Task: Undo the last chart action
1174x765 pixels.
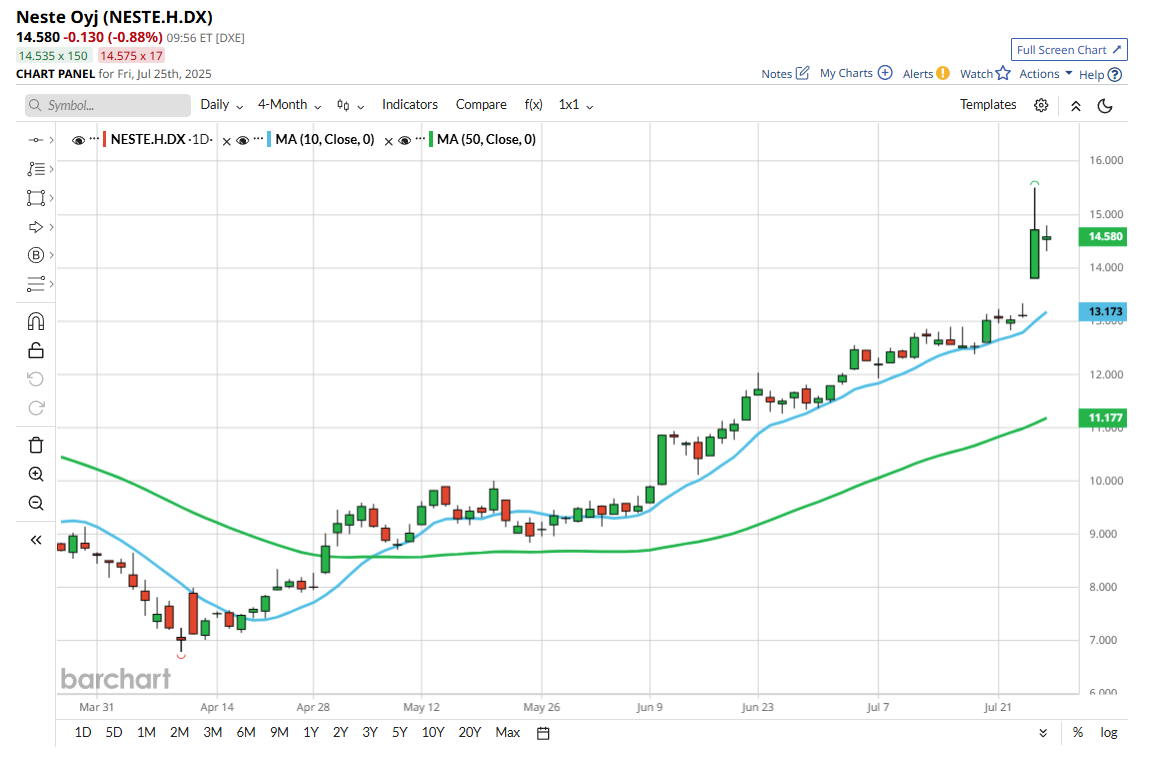Action: pyautogui.click(x=35, y=379)
